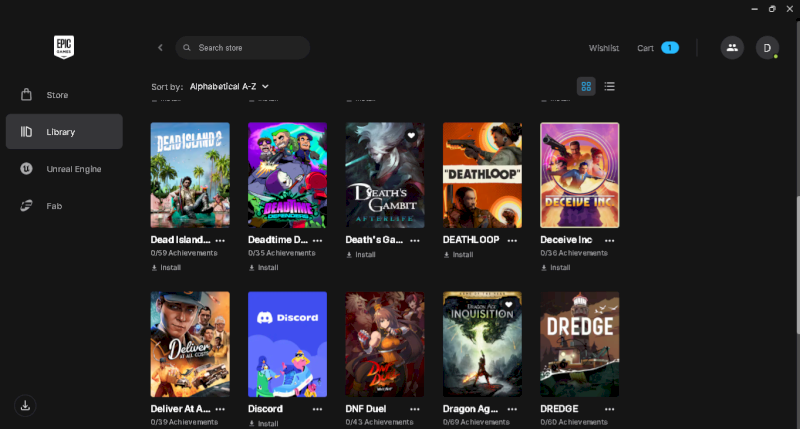Open more options for Deadtime Defenders
Screen dimensions: 800x429
coord(317,240)
